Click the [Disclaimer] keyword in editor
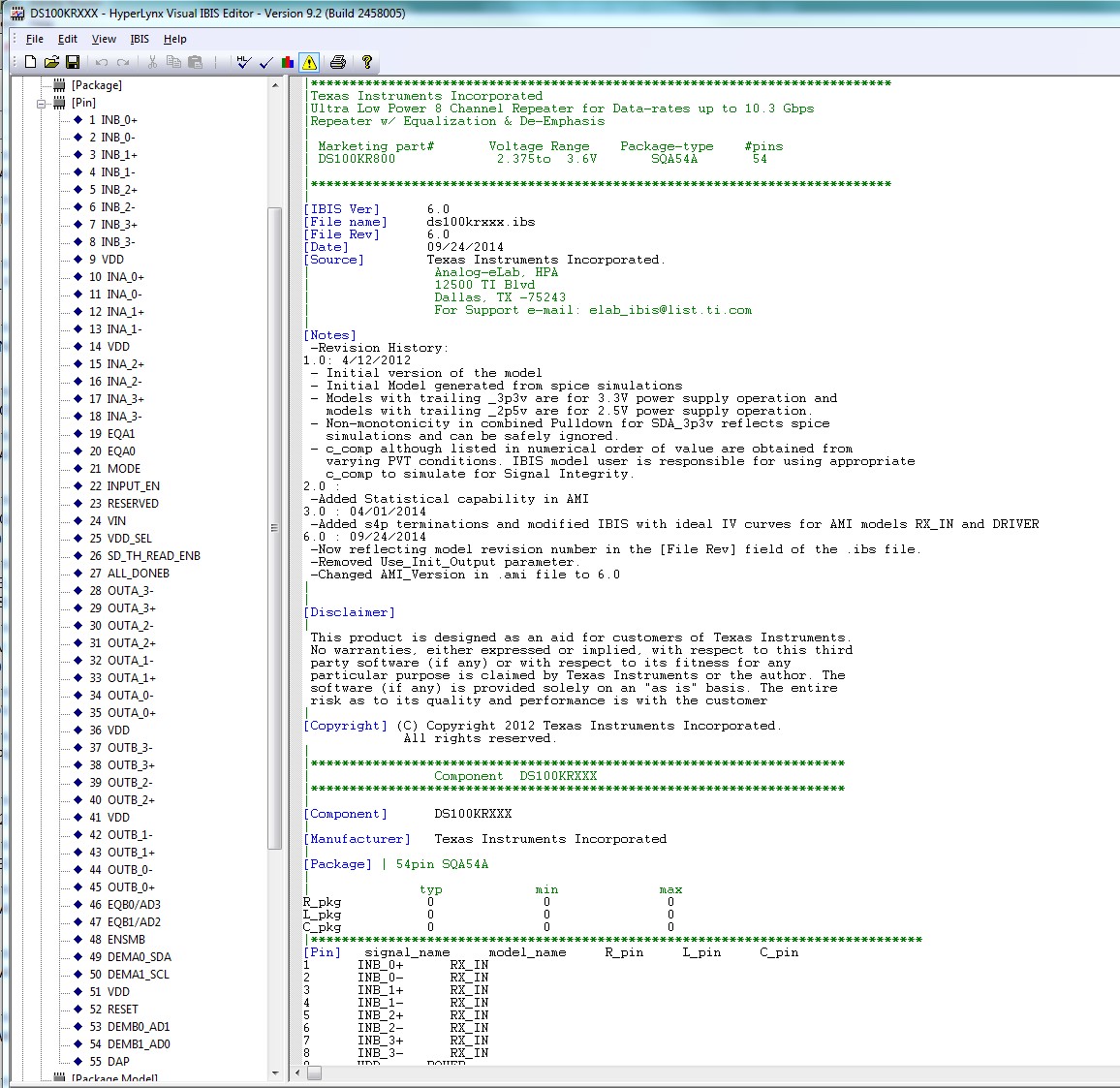The width and height of the screenshot is (1120, 1088). point(350,612)
